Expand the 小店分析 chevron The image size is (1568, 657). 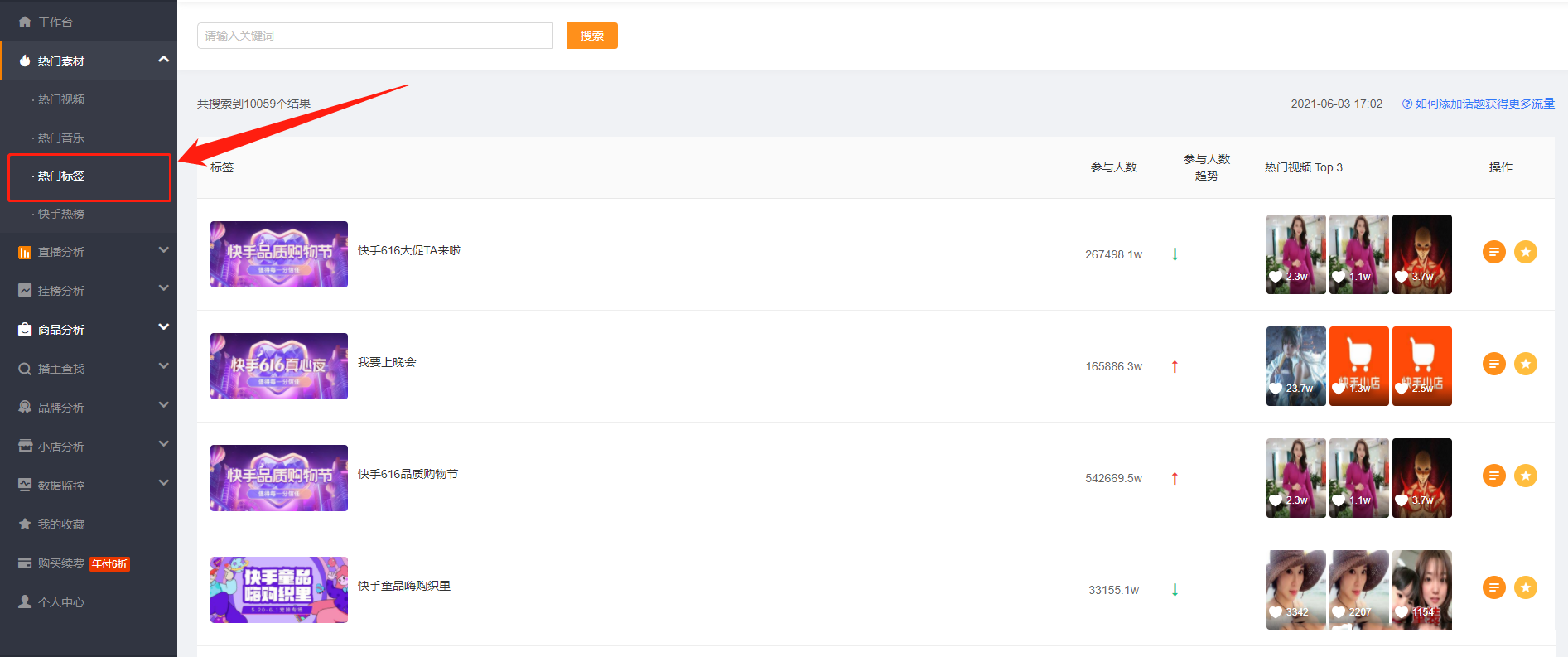[163, 444]
